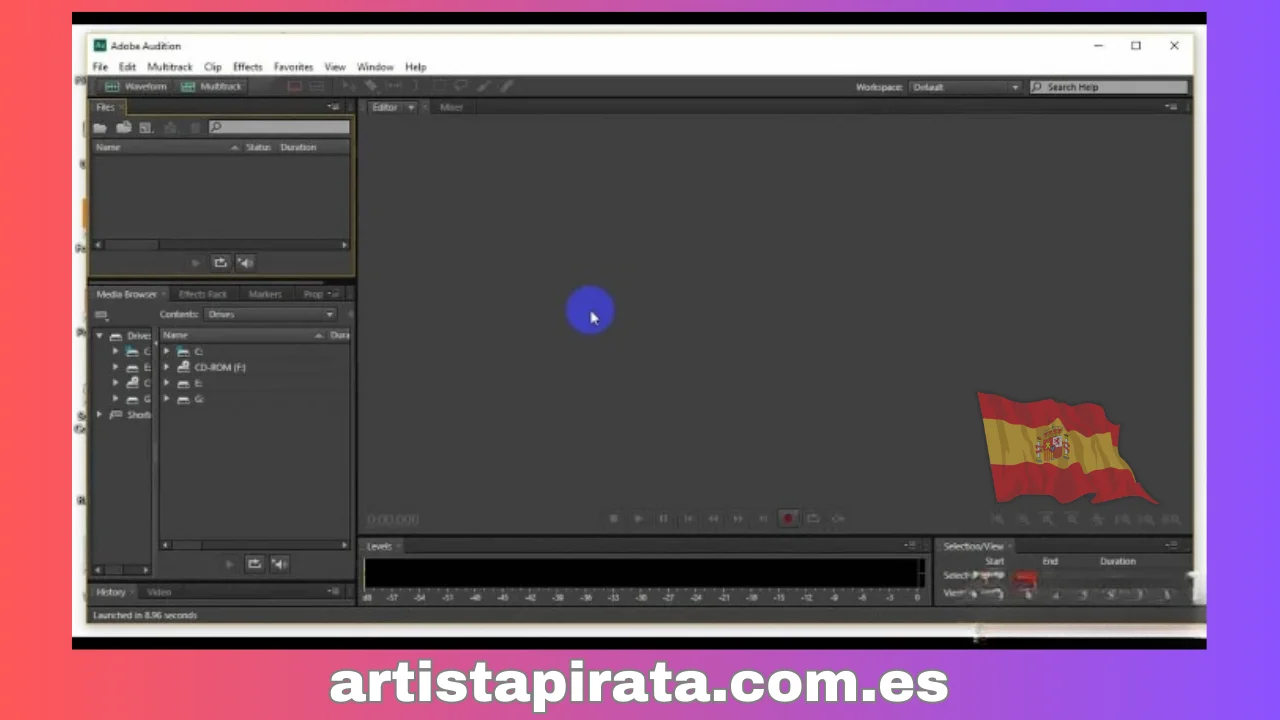Expand the C: drive in the Name list
This screenshot has width=1280, height=720.
point(167,352)
